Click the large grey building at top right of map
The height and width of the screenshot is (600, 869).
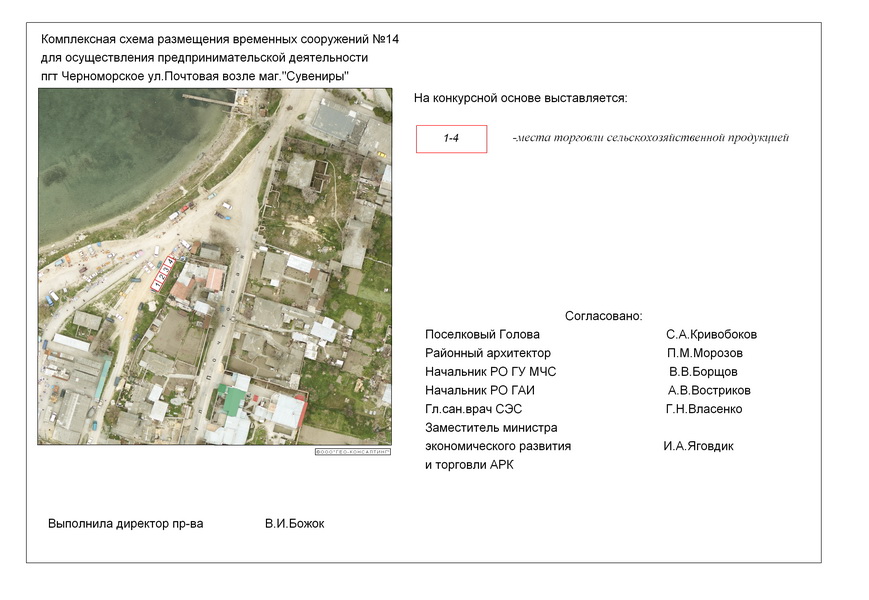click(x=337, y=122)
